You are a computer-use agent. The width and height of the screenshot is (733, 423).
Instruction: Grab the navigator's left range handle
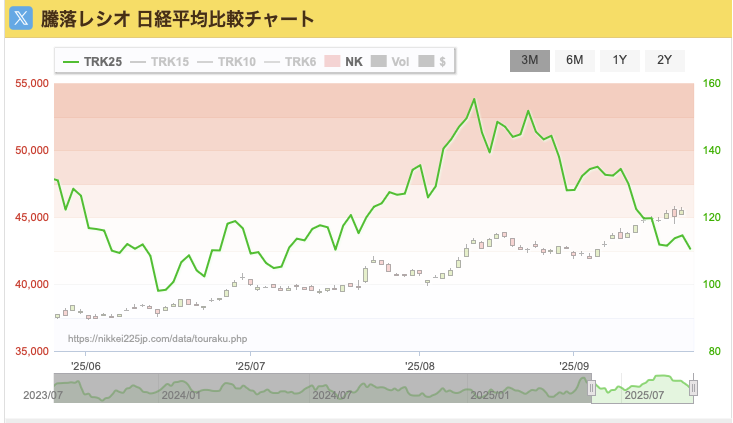[592, 388]
